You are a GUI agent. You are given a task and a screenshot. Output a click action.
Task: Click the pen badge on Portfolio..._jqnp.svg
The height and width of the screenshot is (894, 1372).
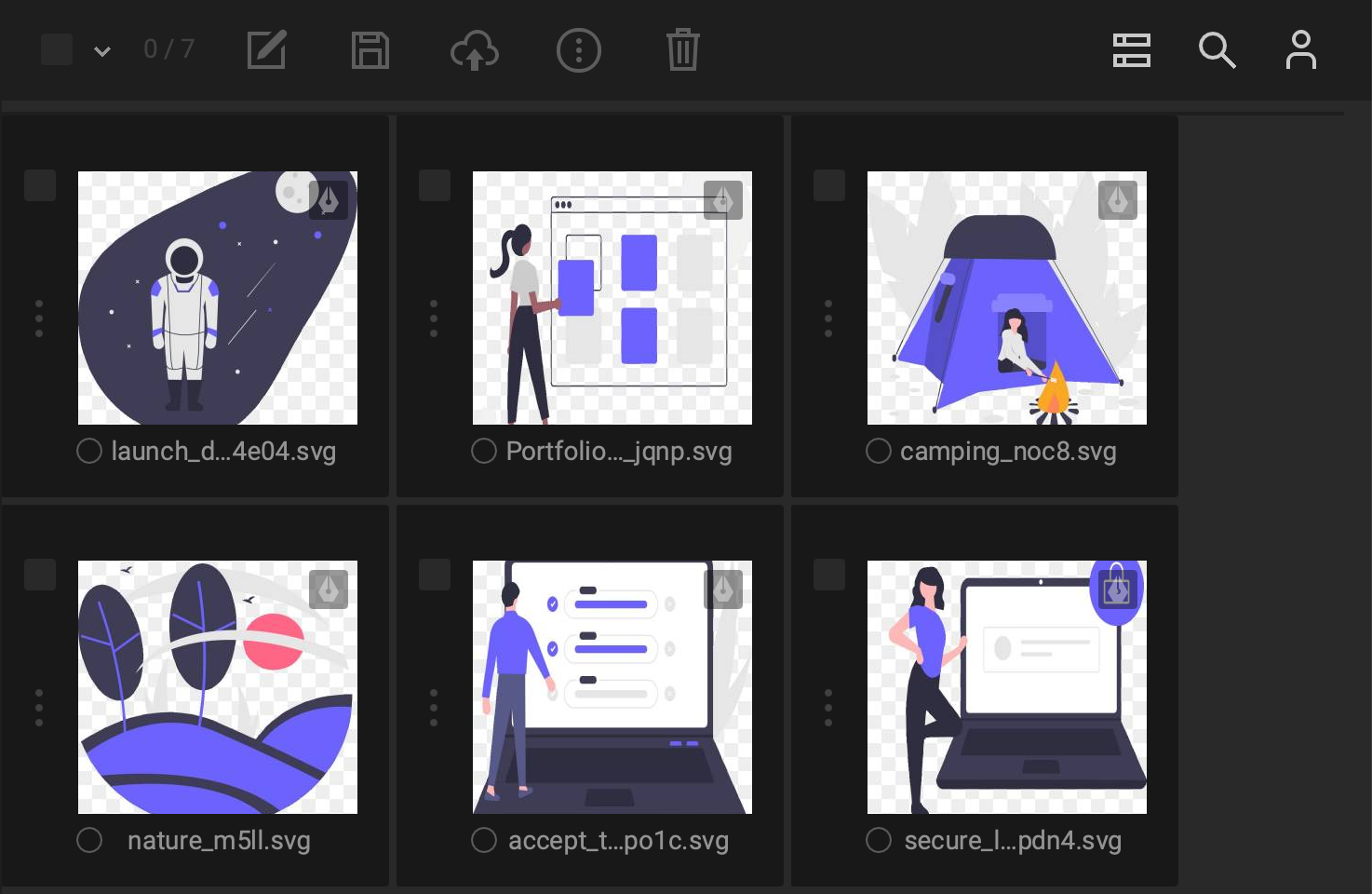[723, 199]
